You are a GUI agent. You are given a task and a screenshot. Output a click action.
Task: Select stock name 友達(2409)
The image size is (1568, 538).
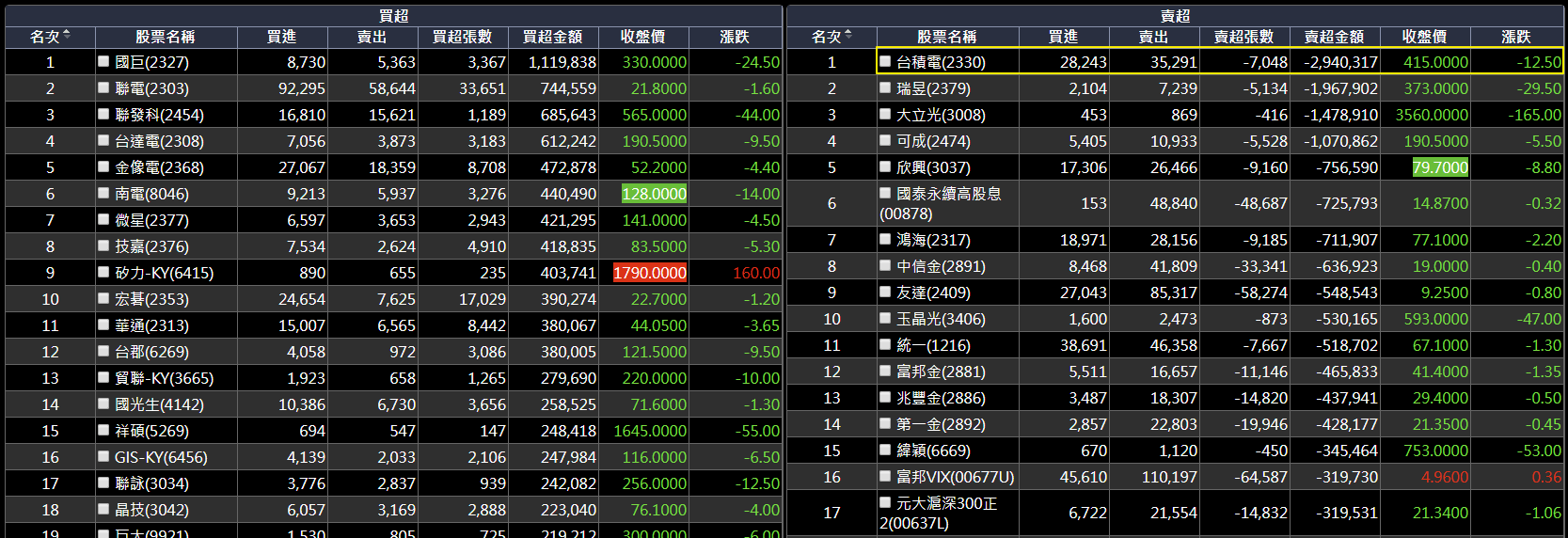tap(933, 293)
